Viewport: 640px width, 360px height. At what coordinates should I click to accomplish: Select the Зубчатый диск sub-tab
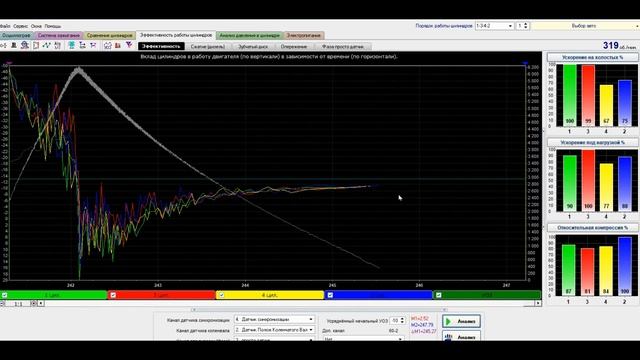tap(253, 47)
